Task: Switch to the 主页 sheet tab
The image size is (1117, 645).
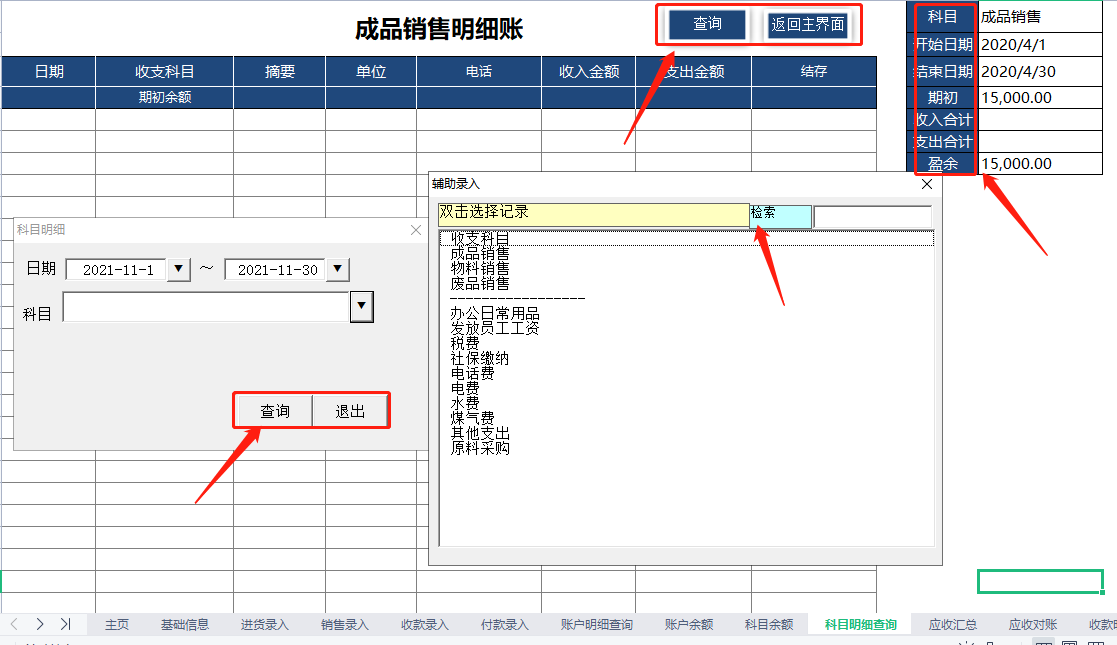Action: [x=117, y=625]
